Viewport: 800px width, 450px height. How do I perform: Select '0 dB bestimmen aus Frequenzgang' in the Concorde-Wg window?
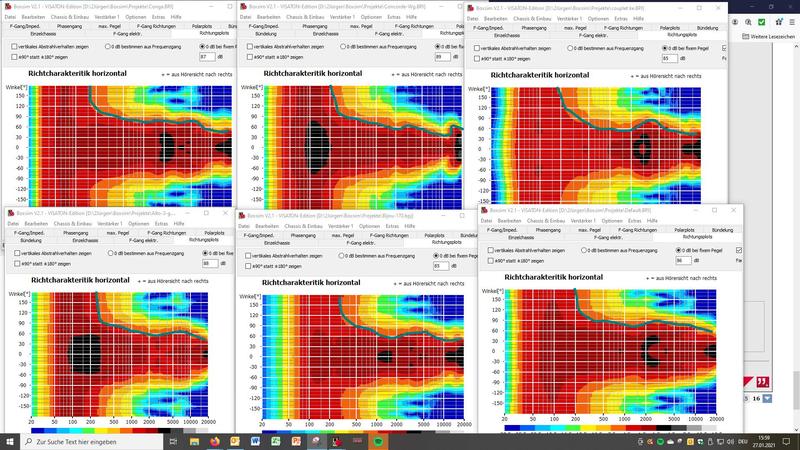343,46
